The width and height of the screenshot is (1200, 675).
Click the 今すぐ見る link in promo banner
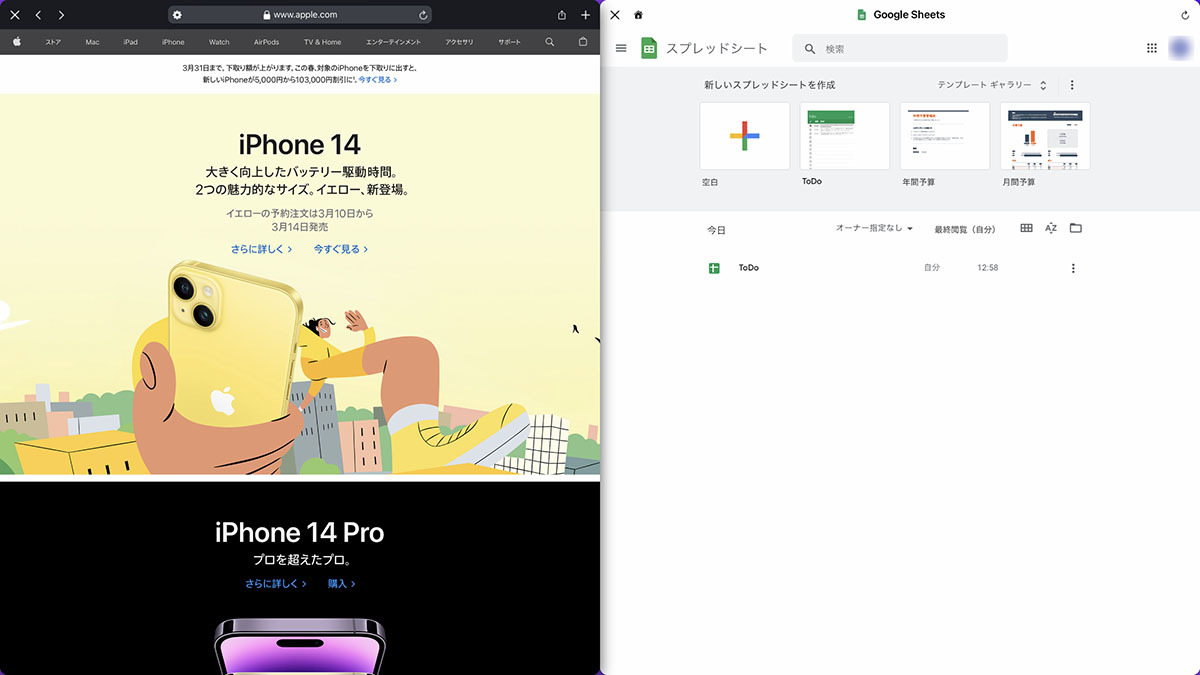(378, 79)
